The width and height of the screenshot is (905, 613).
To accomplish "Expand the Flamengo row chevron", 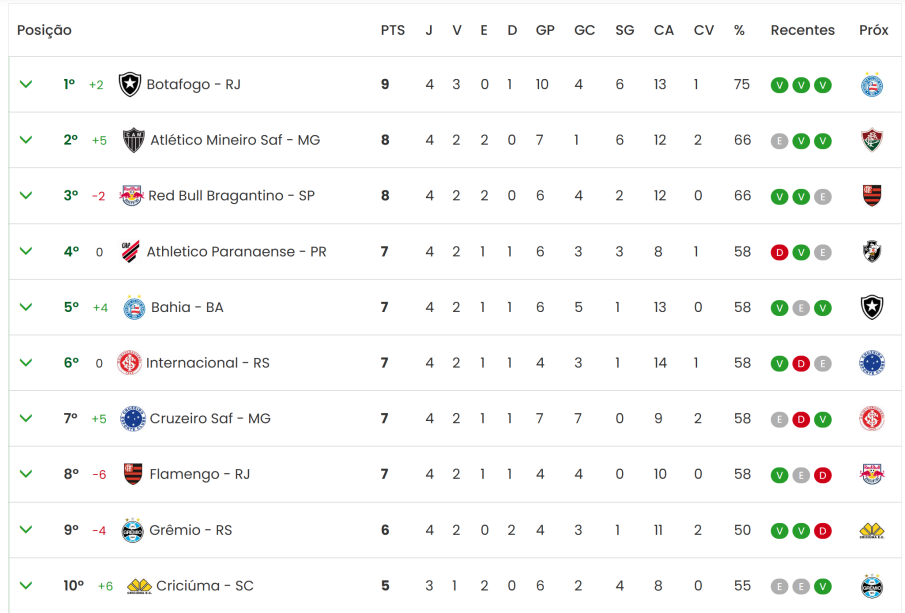I will tap(26, 474).
